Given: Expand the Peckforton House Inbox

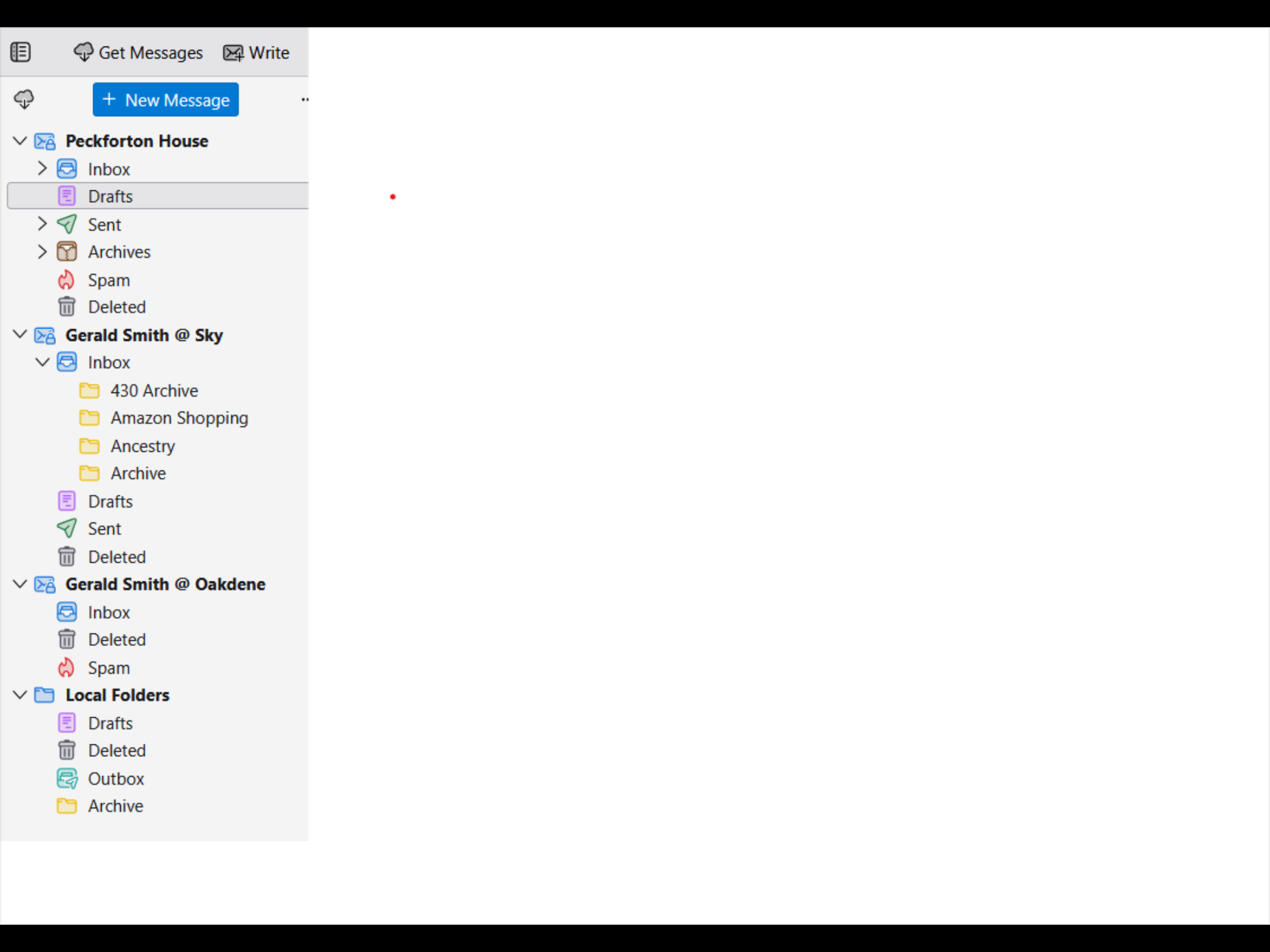Looking at the screenshot, I should (42, 169).
